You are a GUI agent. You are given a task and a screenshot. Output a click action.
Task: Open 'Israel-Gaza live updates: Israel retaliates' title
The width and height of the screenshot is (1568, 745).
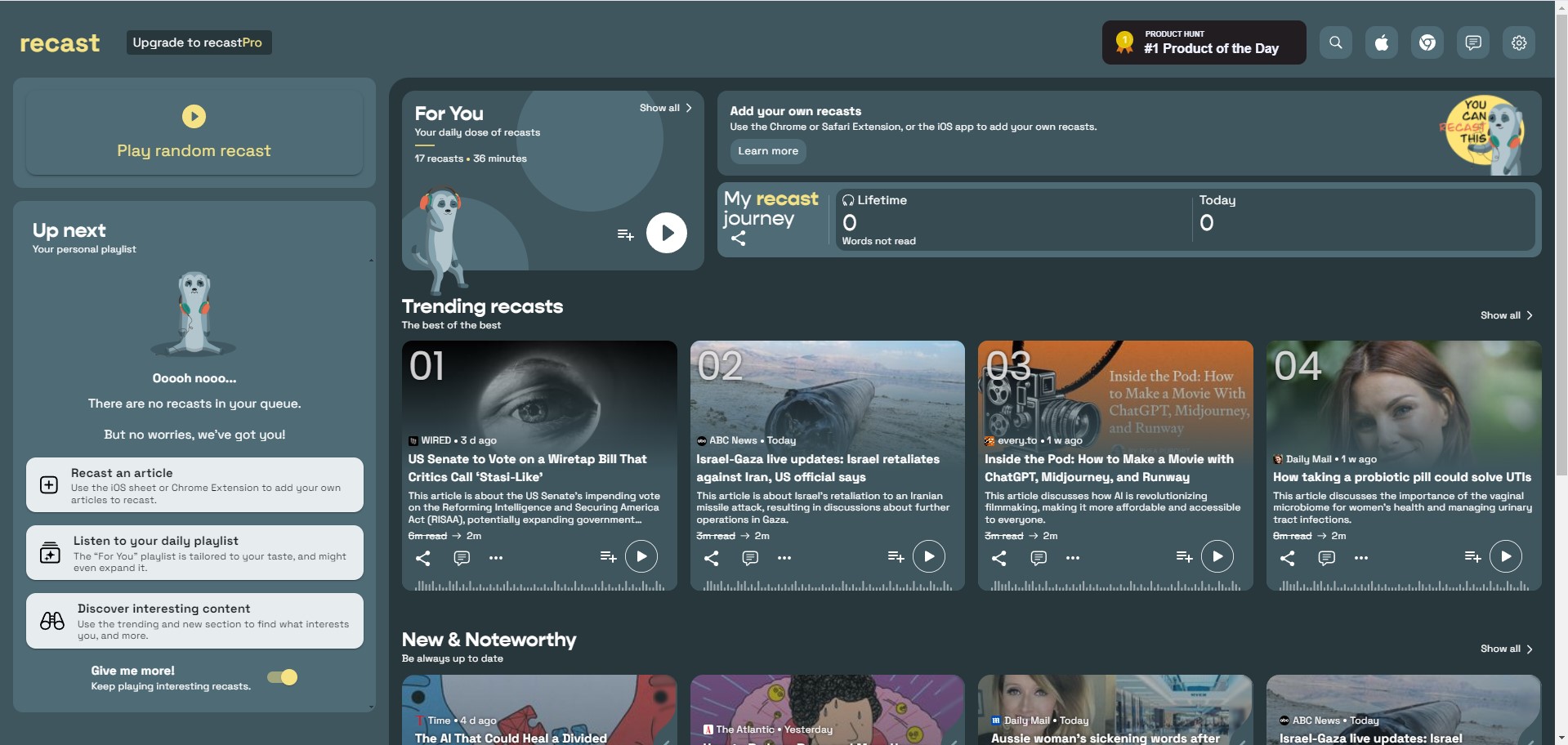click(x=818, y=468)
